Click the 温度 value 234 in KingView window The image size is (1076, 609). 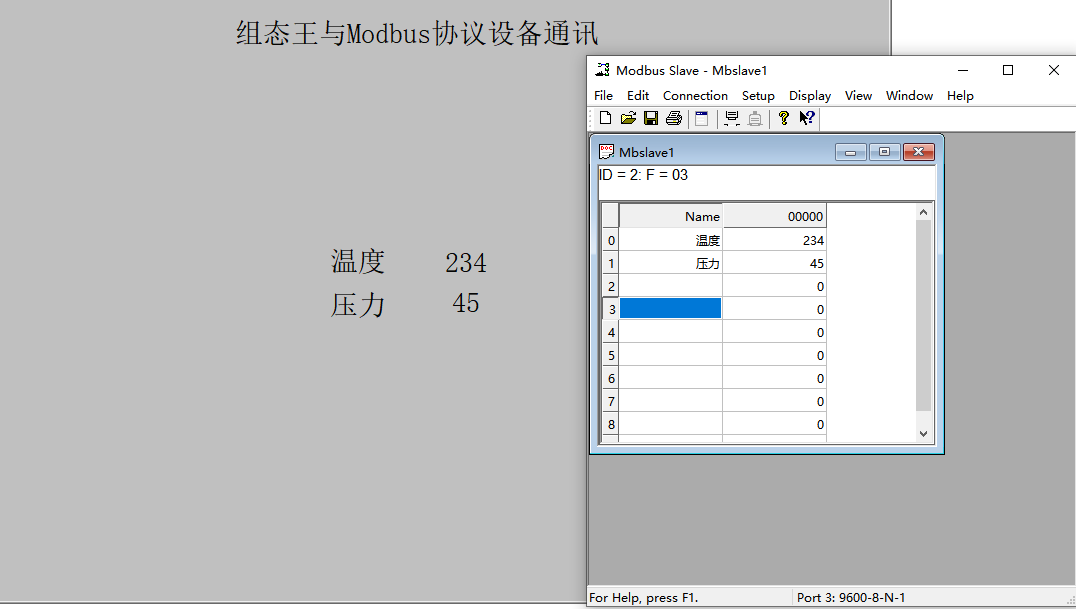[465, 263]
